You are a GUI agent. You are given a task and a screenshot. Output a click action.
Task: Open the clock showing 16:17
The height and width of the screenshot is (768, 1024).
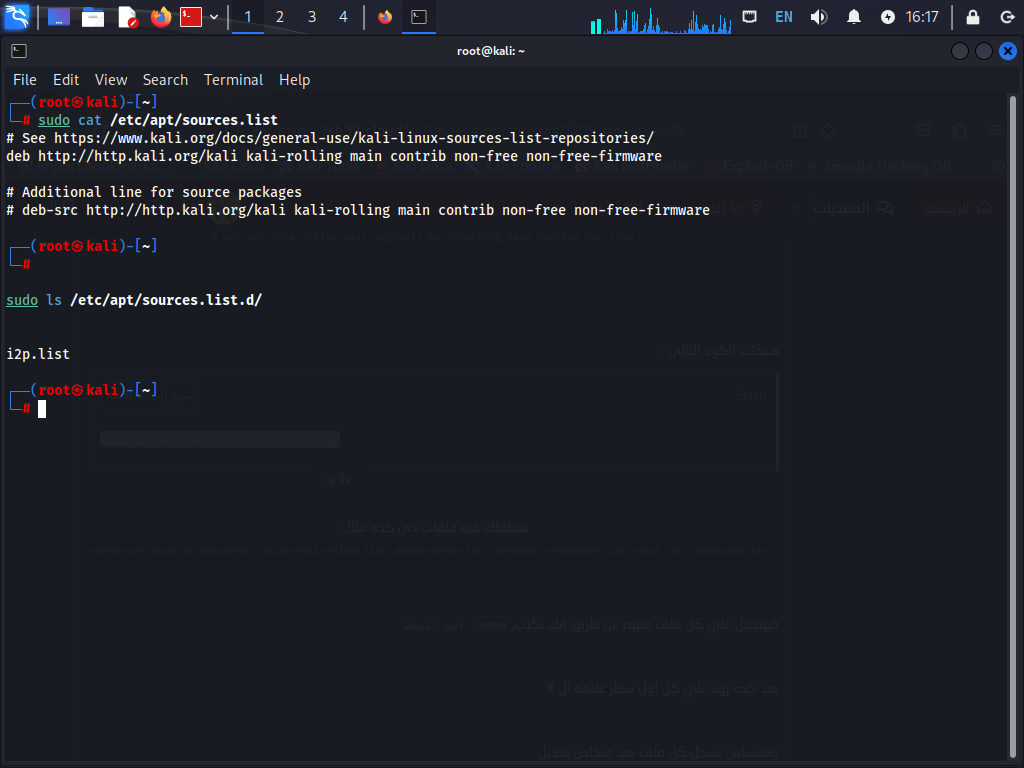pos(922,16)
